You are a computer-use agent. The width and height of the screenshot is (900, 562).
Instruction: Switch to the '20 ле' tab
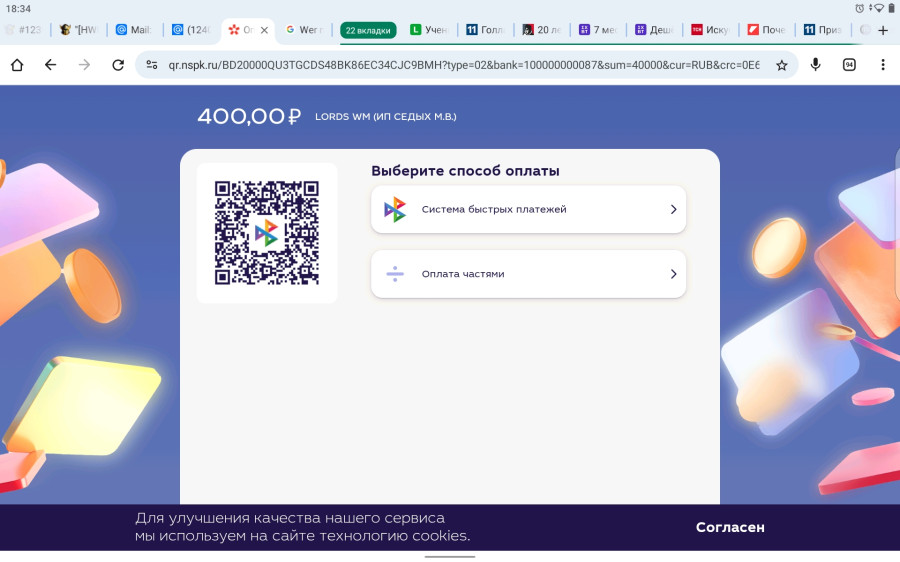(x=542, y=30)
